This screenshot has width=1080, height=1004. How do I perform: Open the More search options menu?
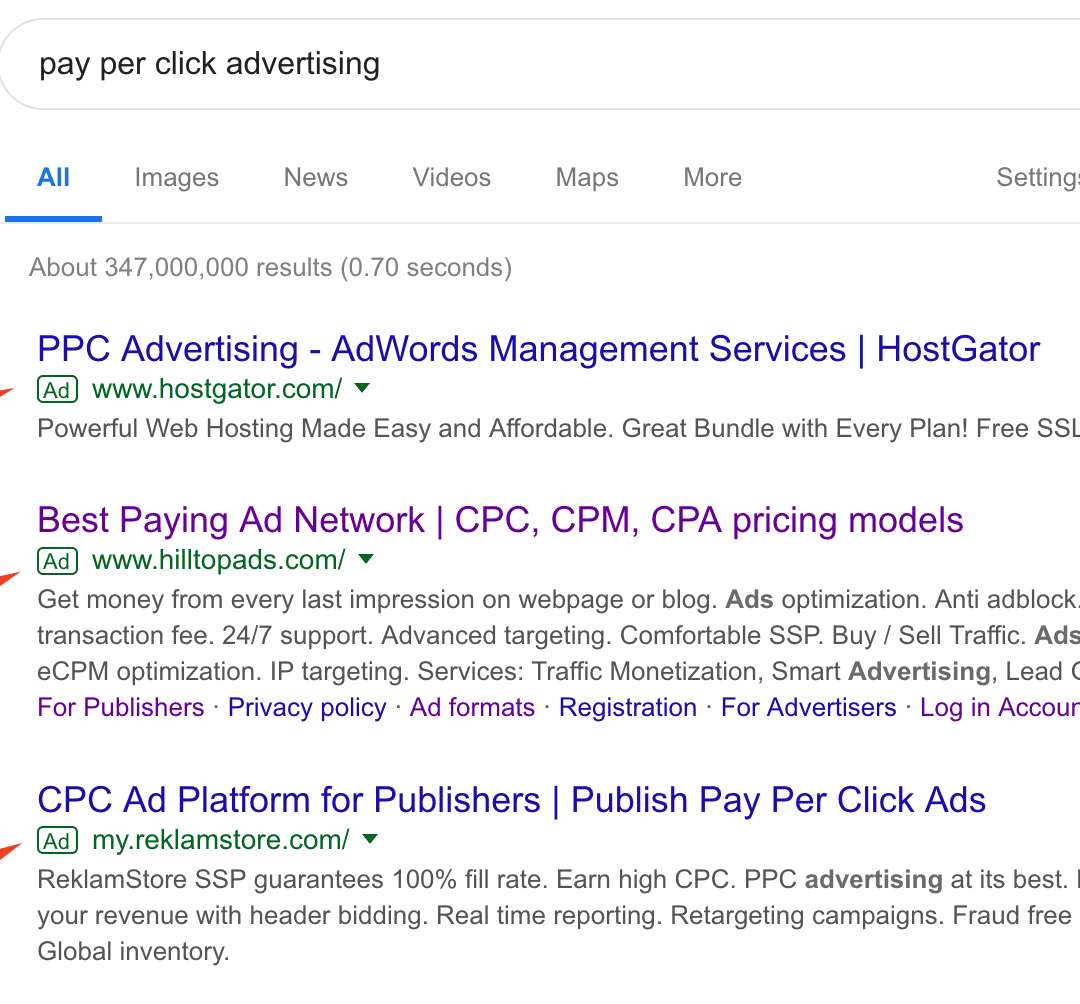(712, 178)
